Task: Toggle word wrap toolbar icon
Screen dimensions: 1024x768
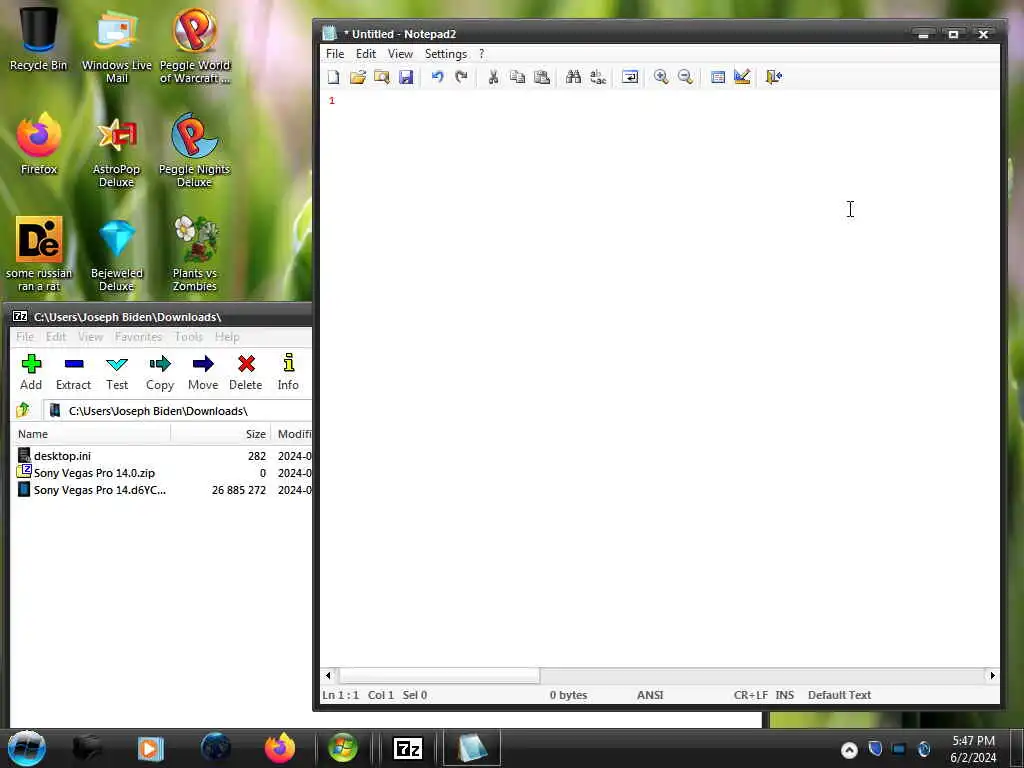Action: 630,77
